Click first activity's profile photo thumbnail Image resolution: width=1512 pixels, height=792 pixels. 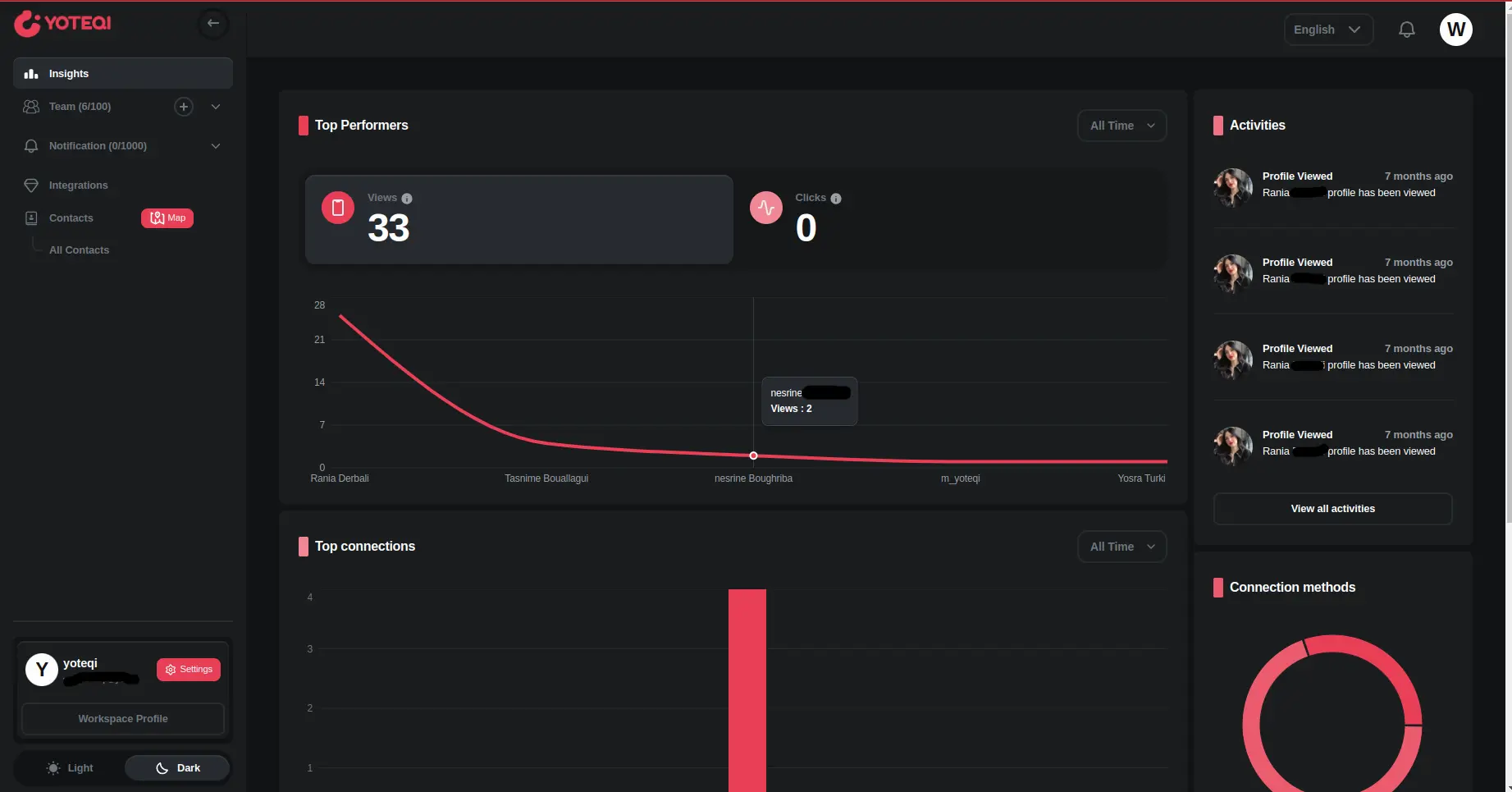pyautogui.click(x=1233, y=188)
